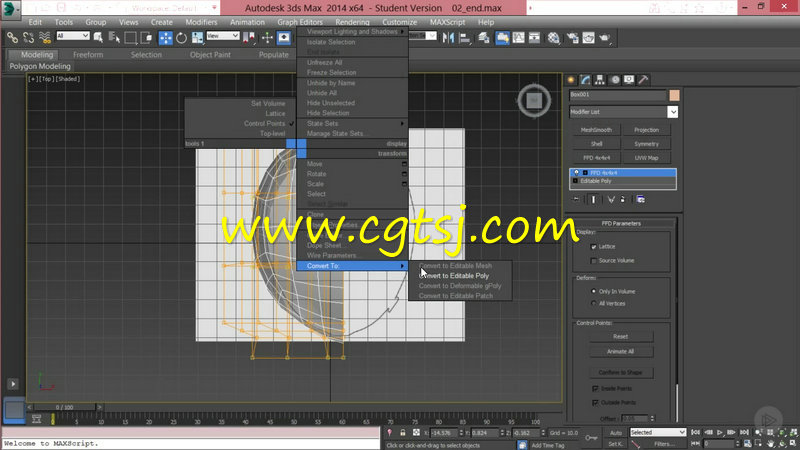
Task: Choose the Rectangular Selection Region tool
Action: pos(131,37)
